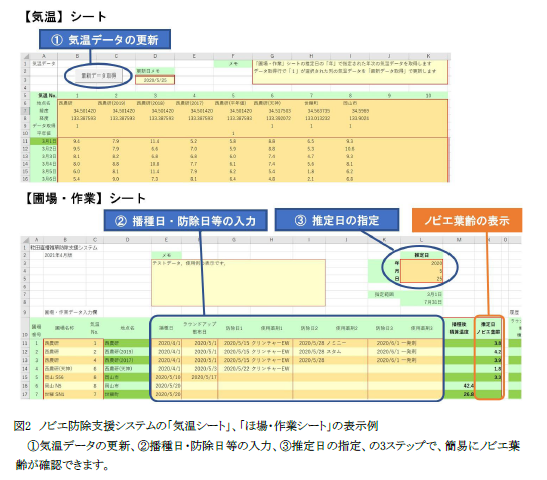Click the ラウンドアップ散布日 column header
Screen dimensions: 547x480
coord(200,328)
